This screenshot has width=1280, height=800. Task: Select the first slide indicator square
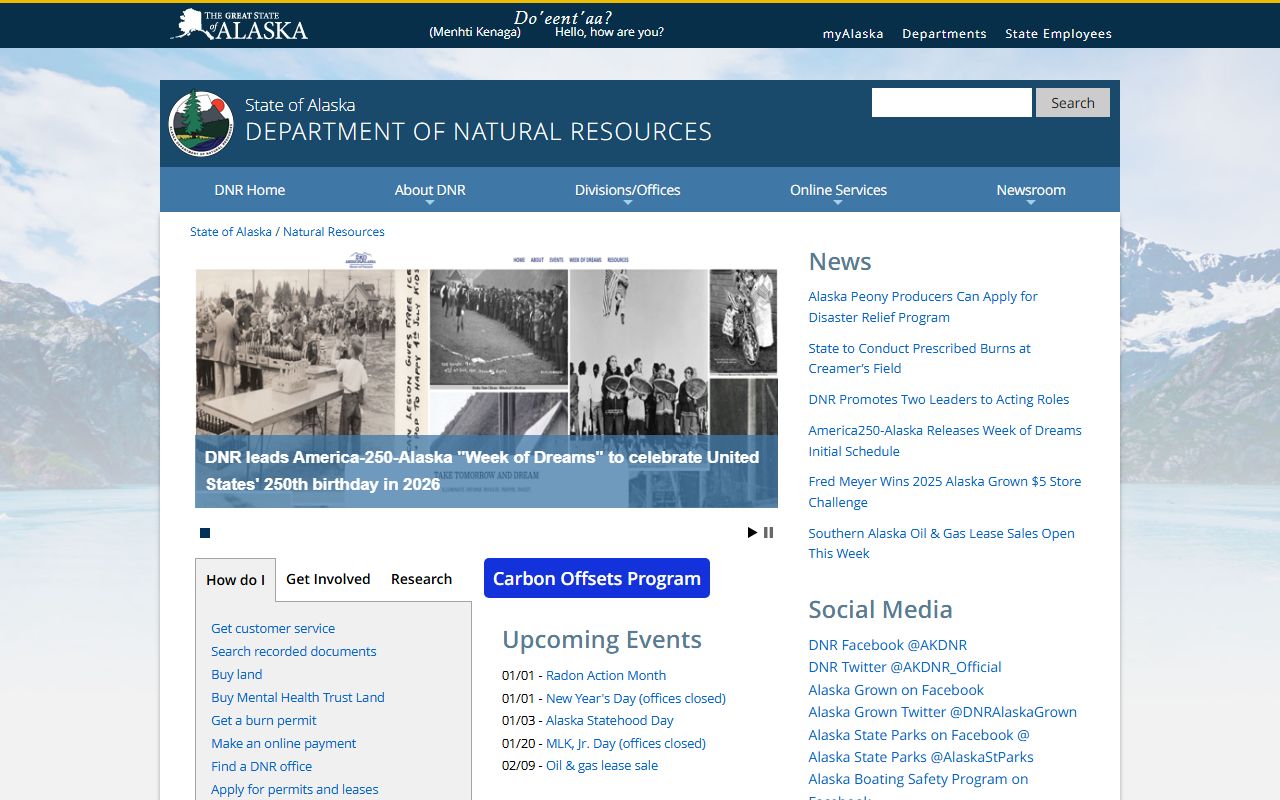click(x=205, y=533)
